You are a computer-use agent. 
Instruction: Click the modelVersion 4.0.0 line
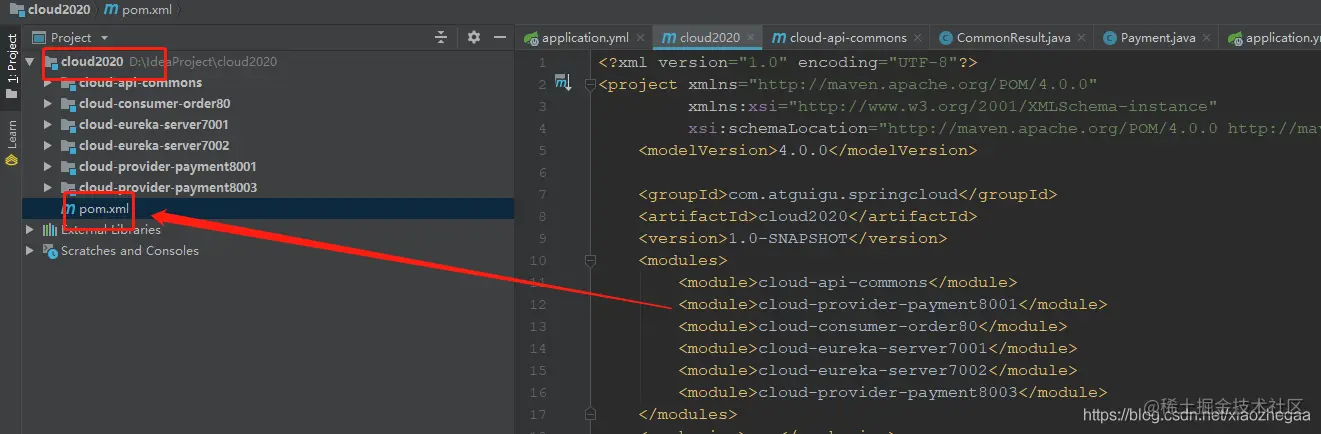808,150
